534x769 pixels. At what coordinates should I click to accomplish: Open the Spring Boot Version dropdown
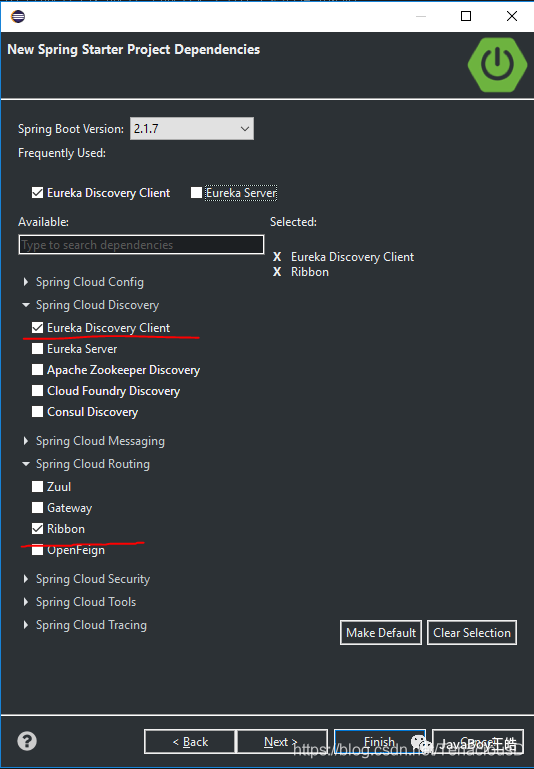click(192, 128)
